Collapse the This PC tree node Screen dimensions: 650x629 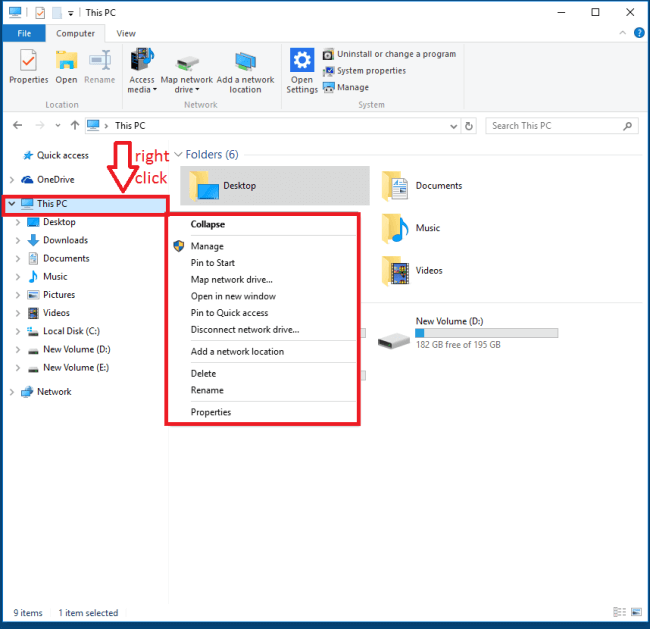tap(12, 204)
